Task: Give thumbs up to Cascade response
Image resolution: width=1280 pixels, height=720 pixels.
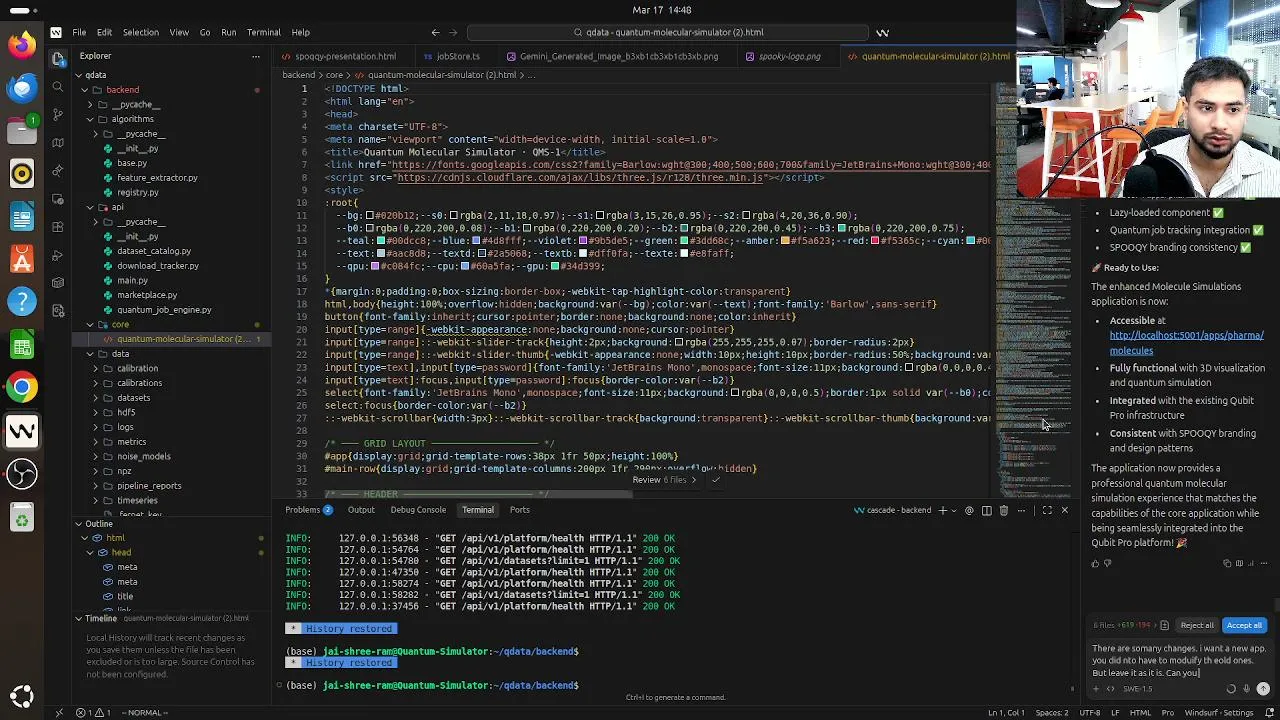Action: click(x=1095, y=563)
